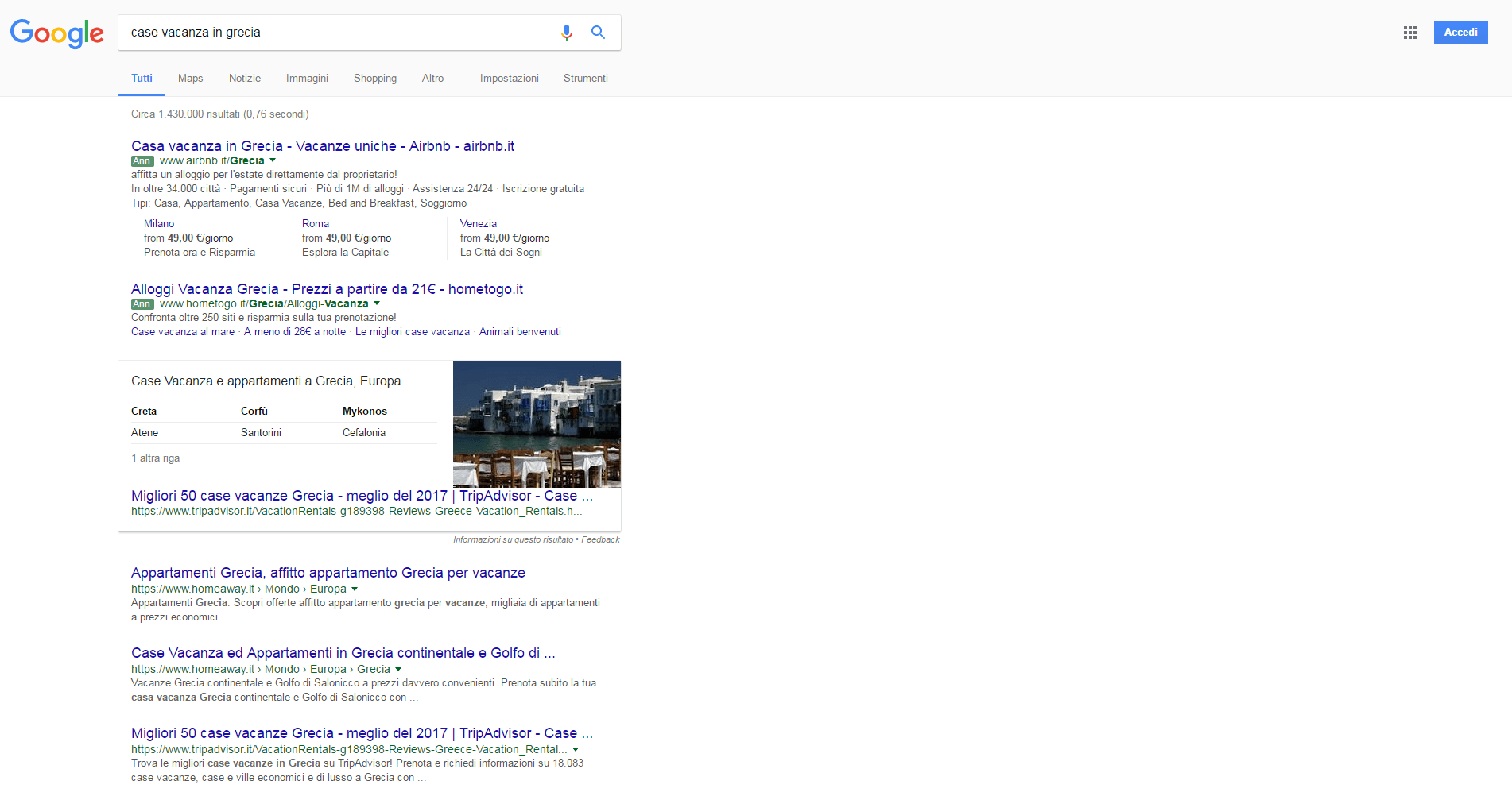Expand '1 altra riga' in the table

coord(155,458)
